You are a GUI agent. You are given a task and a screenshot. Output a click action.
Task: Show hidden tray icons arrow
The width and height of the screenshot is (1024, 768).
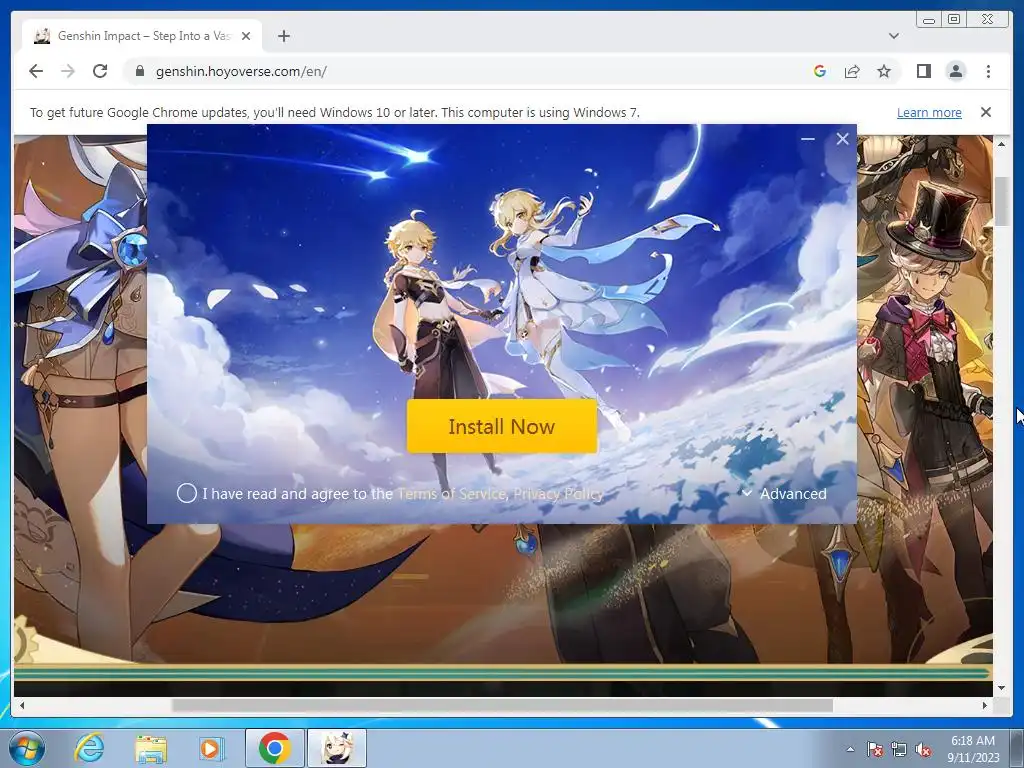pyautogui.click(x=850, y=750)
